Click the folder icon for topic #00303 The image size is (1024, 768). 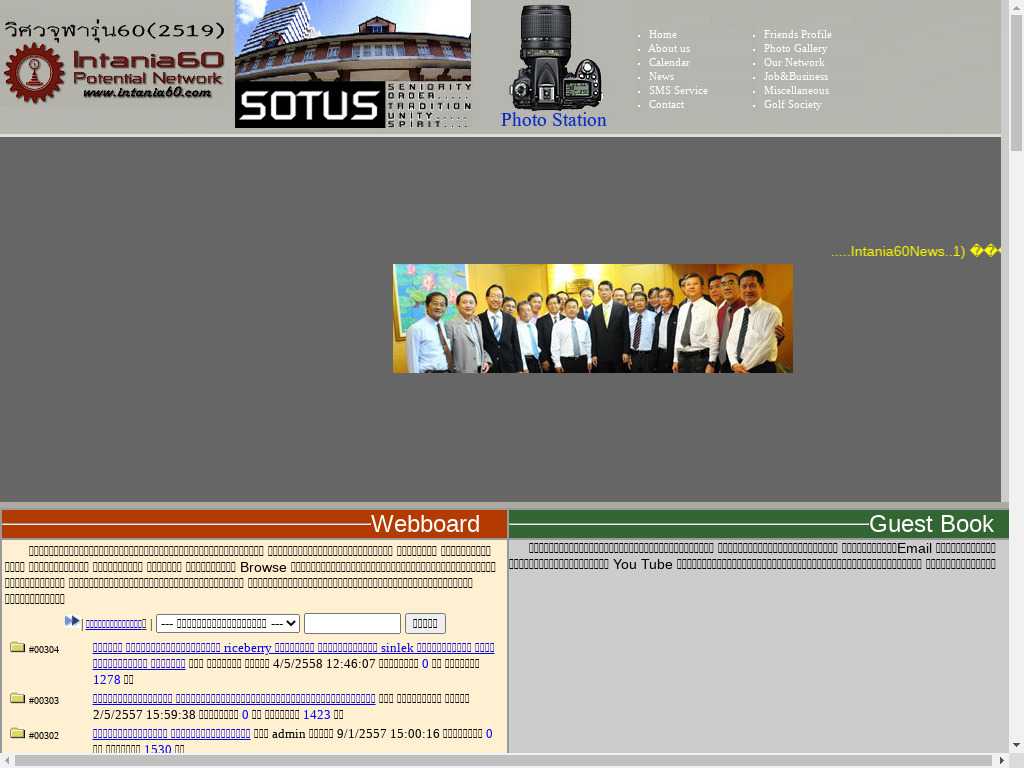point(18,698)
